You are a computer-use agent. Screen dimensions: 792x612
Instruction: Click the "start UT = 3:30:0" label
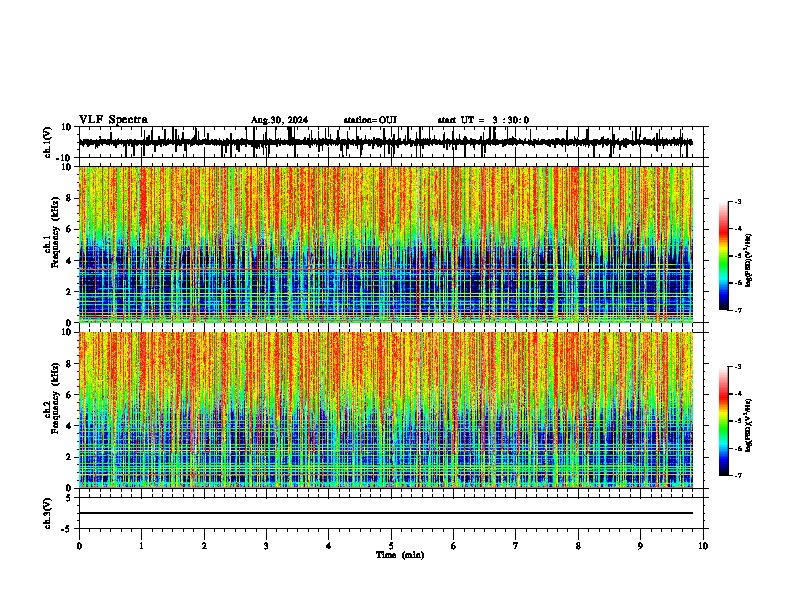[483, 120]
